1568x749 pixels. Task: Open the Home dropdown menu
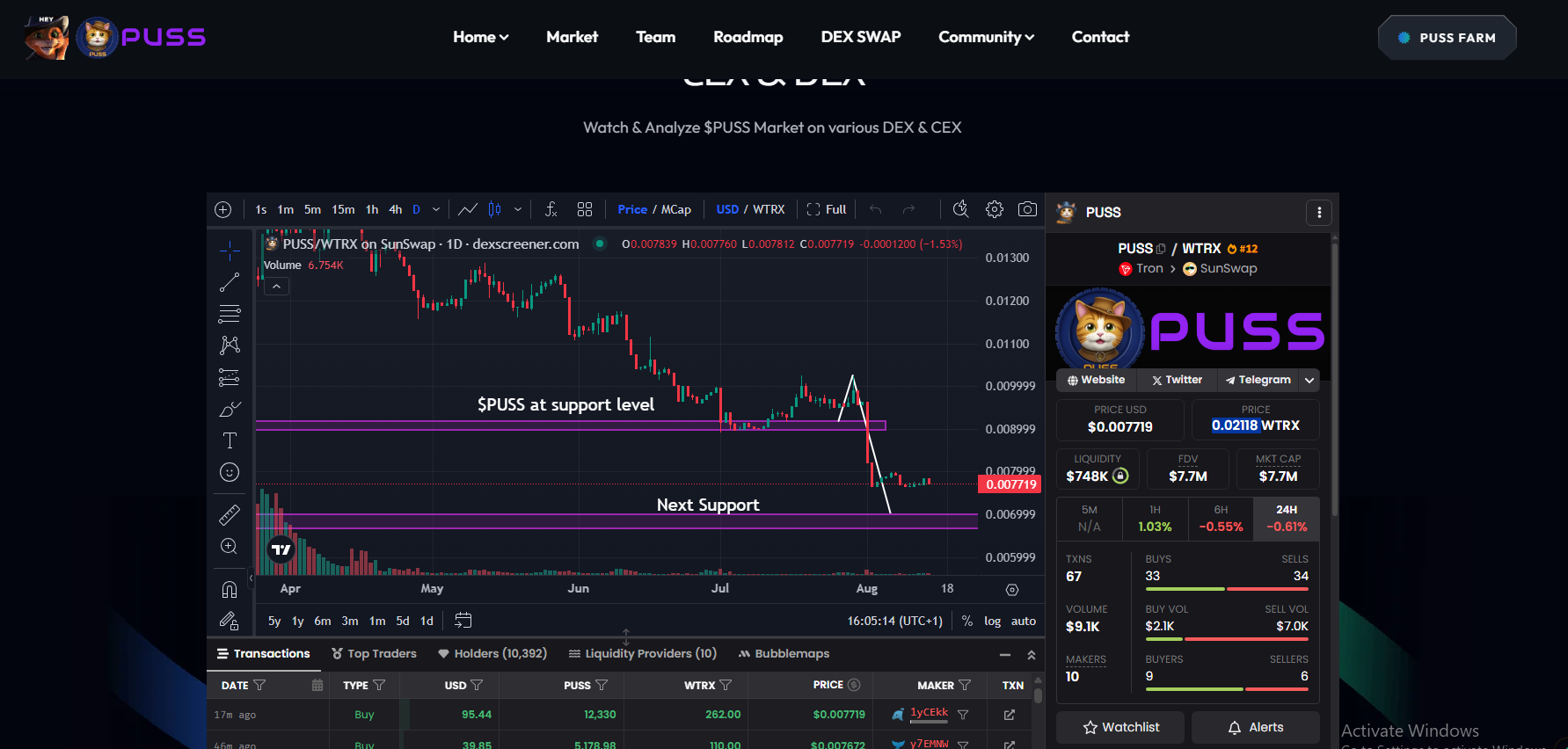[x=481, y=37]
